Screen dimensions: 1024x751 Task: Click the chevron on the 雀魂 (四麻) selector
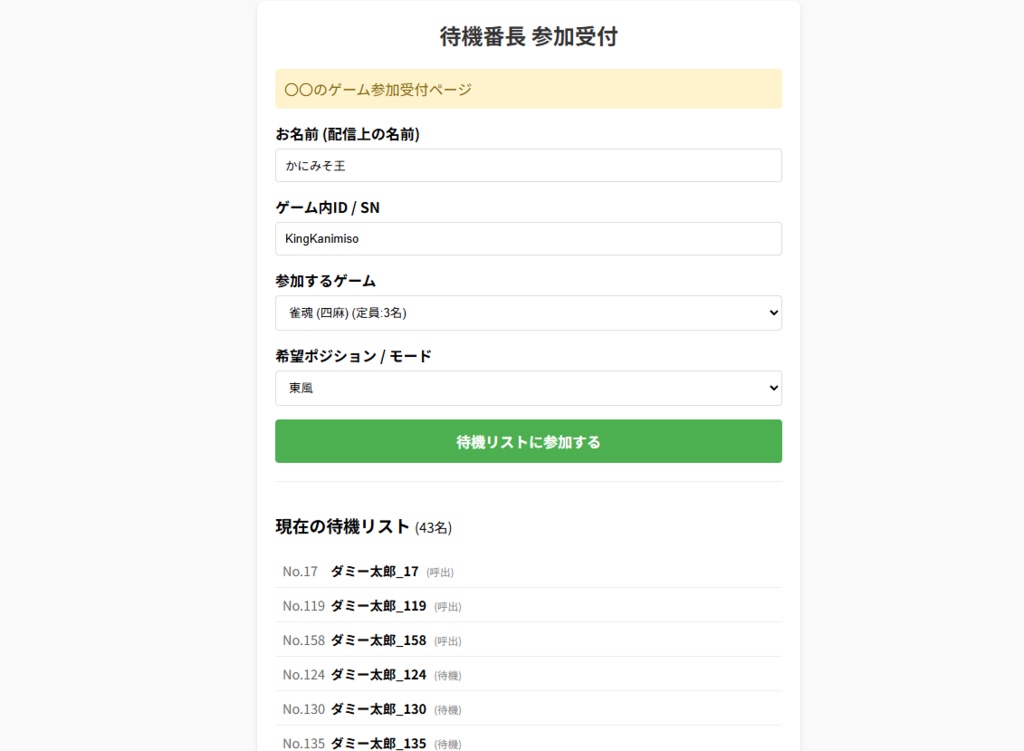772,312
